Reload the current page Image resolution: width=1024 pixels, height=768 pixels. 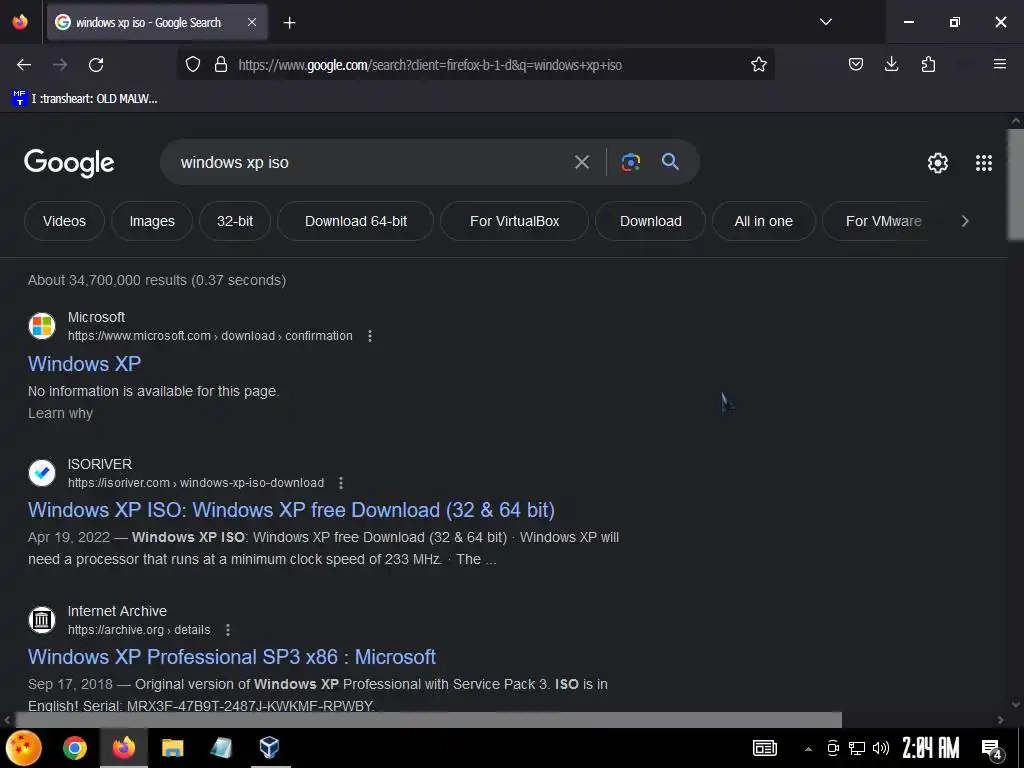click(96, 65)
